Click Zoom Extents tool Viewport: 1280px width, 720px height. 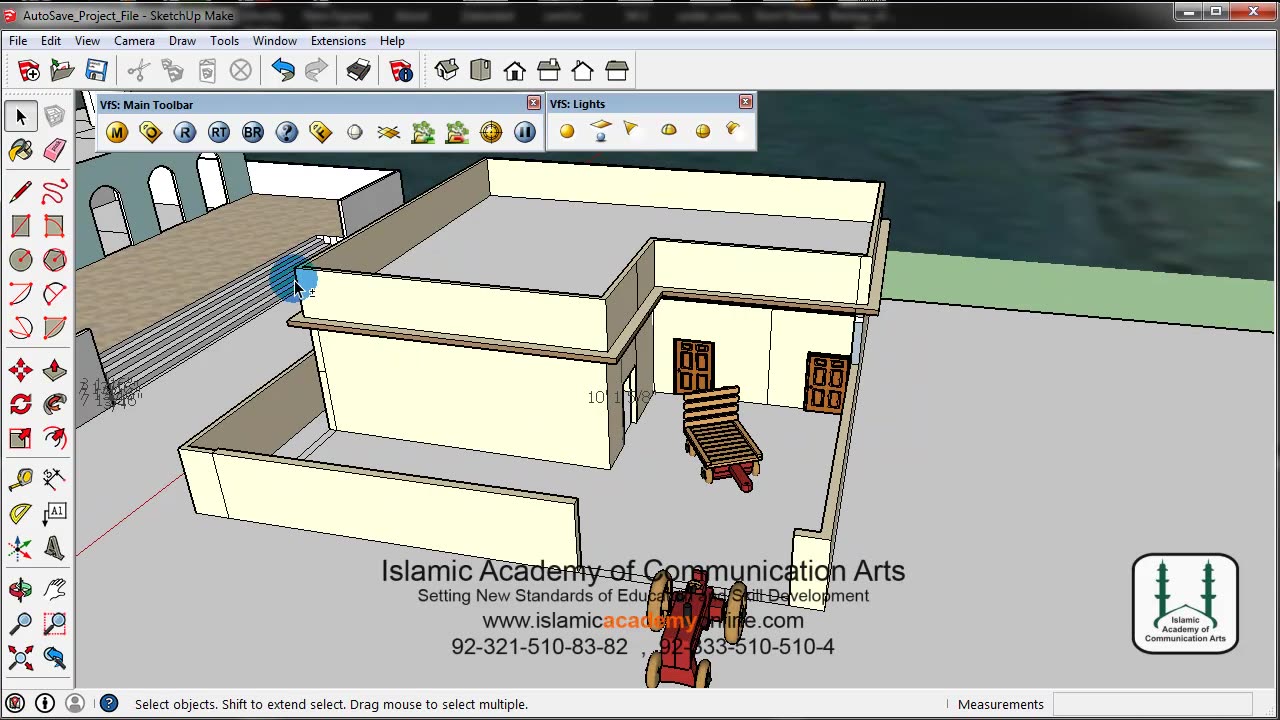click(x=21, y=658)
